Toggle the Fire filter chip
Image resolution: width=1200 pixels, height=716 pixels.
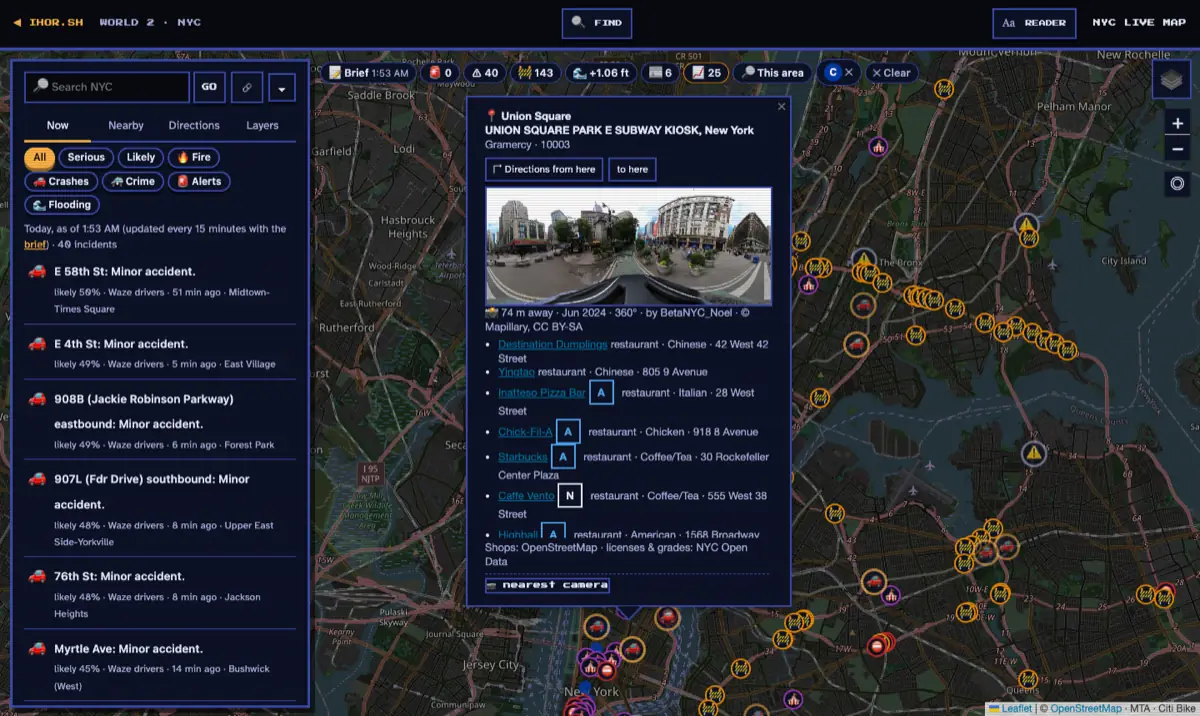click(194, 157)
